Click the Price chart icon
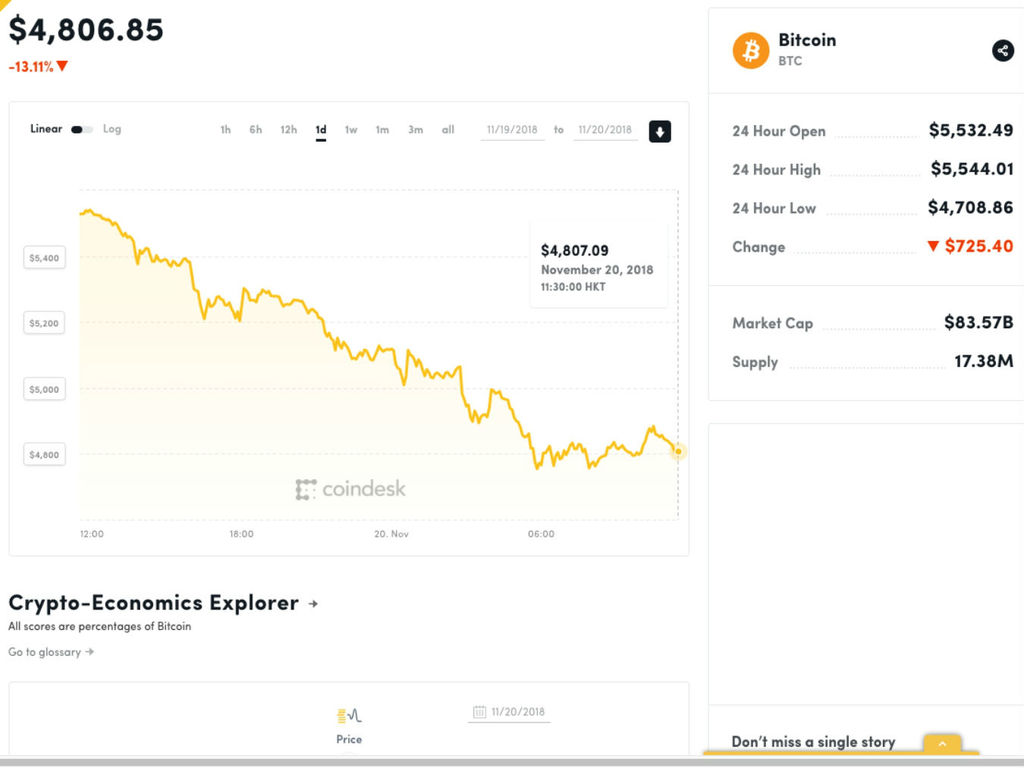The height and width of the screenshot is (768, 1024). coord(349,716)
